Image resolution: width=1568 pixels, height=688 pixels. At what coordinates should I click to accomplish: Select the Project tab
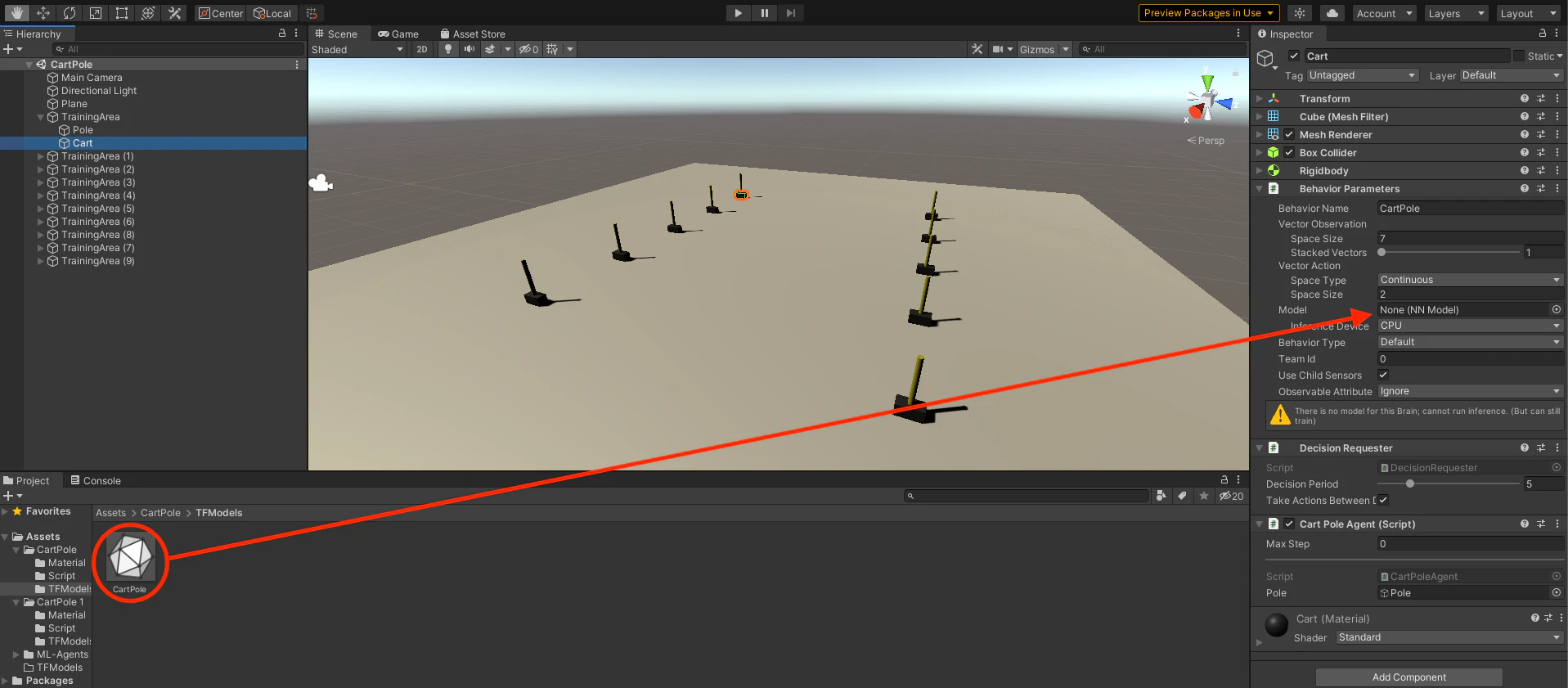pos(26,480)
